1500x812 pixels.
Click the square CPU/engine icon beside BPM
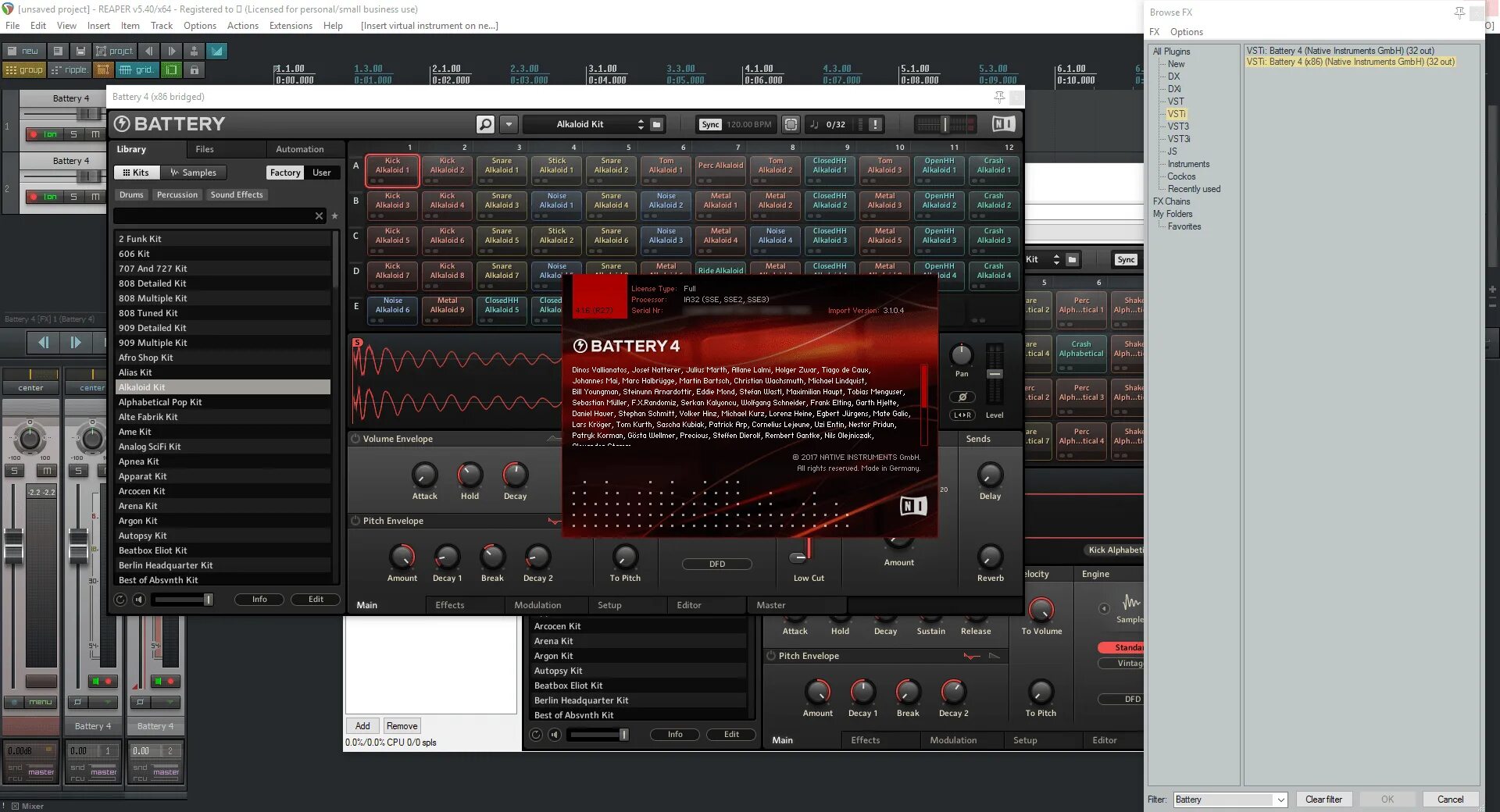pos(791,124)
